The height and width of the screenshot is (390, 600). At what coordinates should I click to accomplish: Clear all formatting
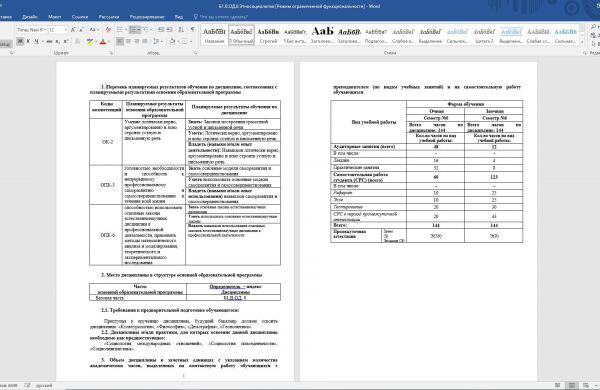(108, 29)
